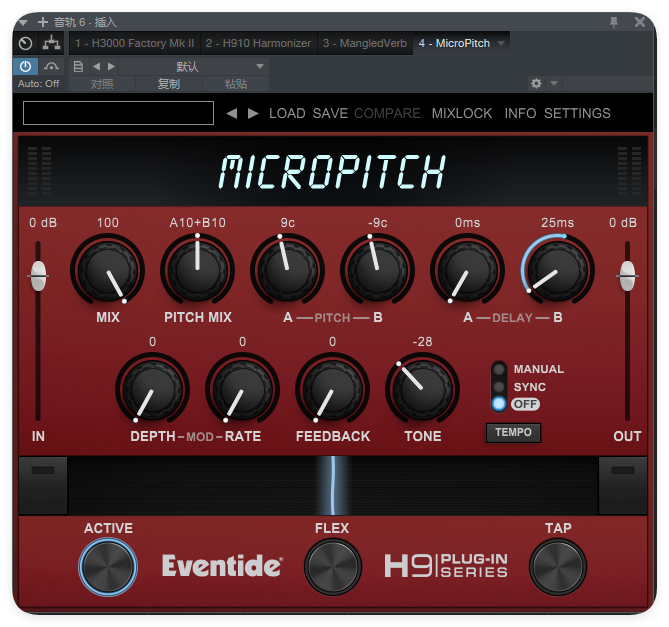Open the 默认 preset dropdown
669x627 pixels.
[193, 67]
